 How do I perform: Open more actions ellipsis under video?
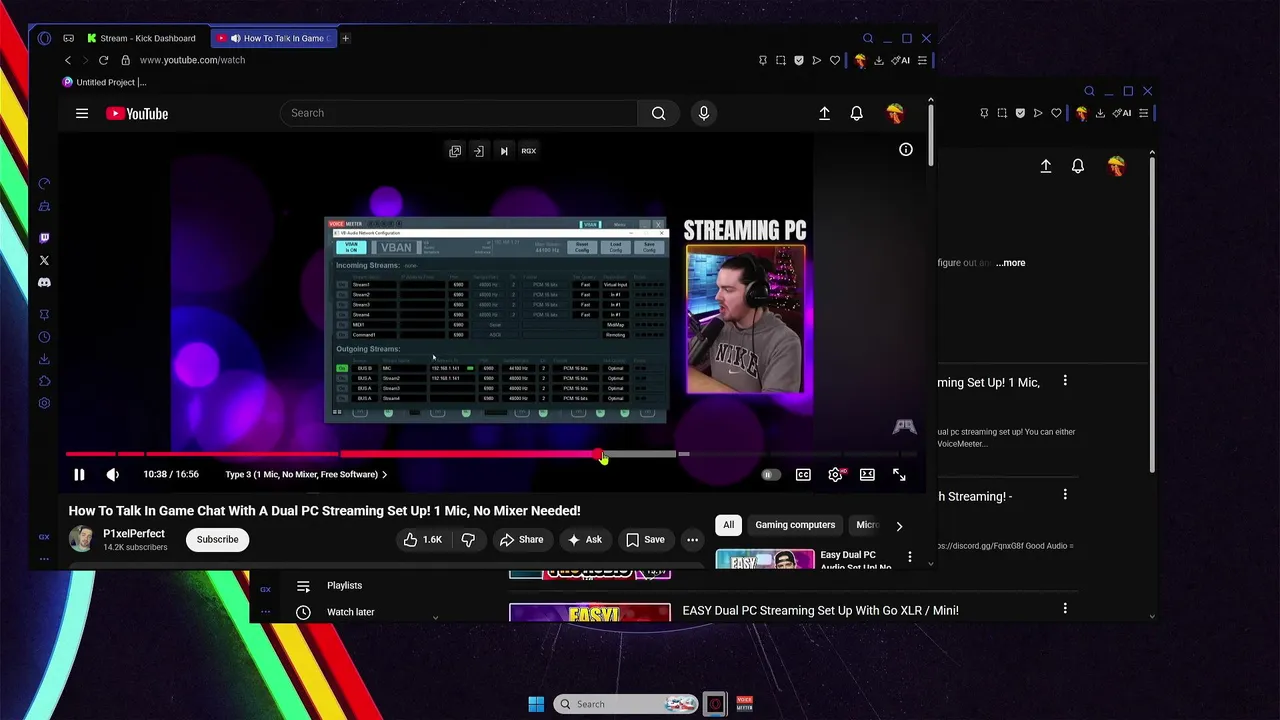tap(692, 540)
